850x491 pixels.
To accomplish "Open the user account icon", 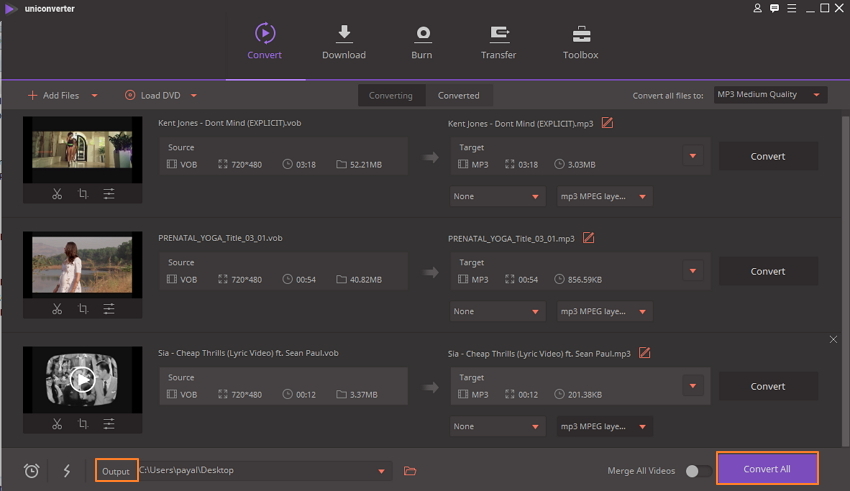I will coord(757,8).
